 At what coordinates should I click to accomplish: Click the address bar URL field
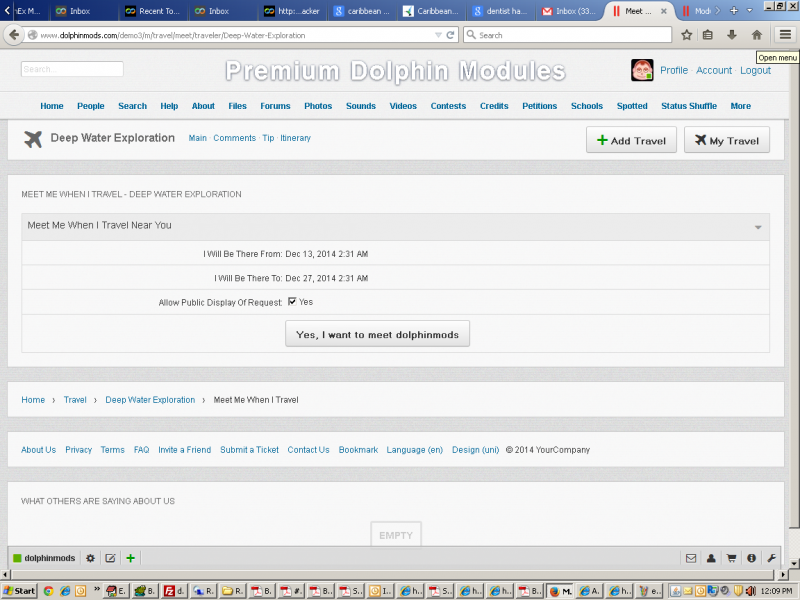235,35
